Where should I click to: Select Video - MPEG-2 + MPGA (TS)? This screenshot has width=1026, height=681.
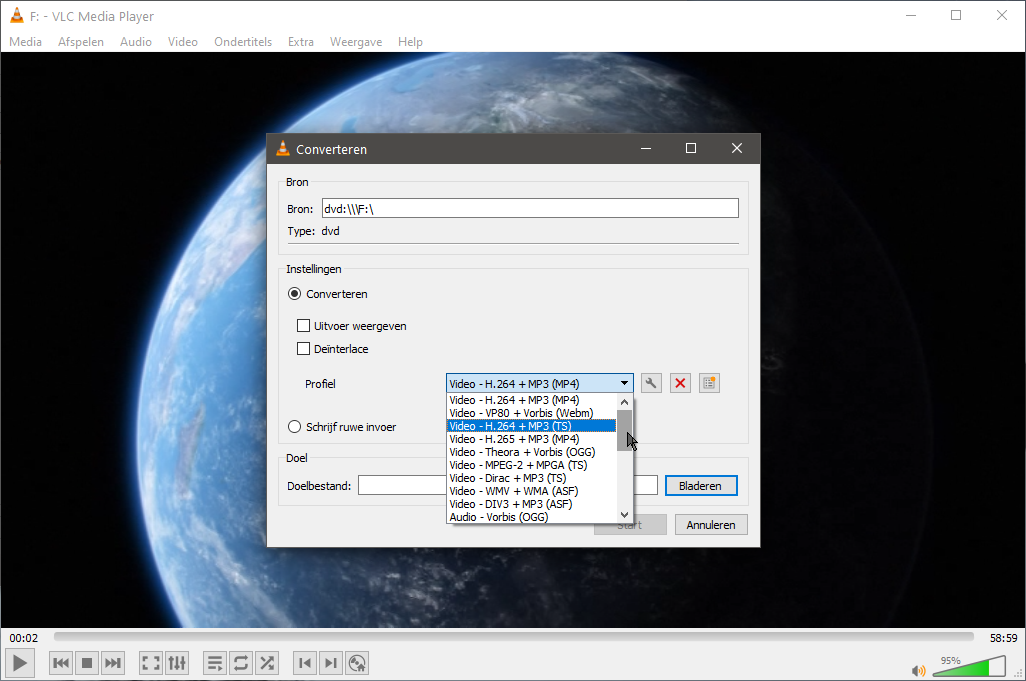point(531,465)
